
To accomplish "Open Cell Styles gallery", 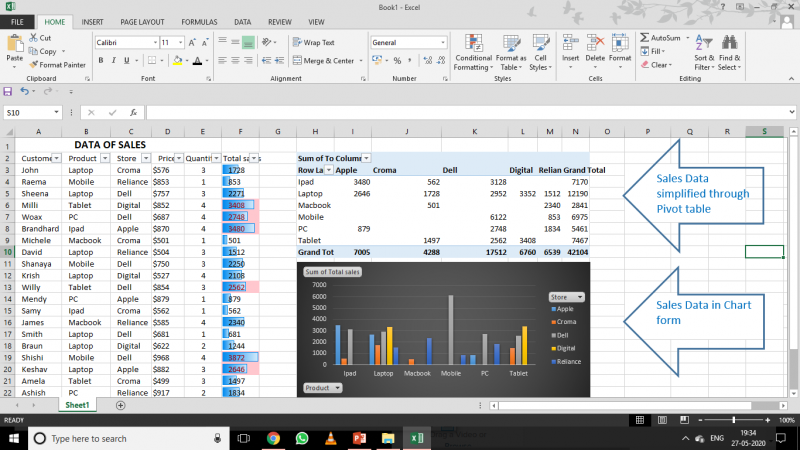I will (x=540, y=53).
